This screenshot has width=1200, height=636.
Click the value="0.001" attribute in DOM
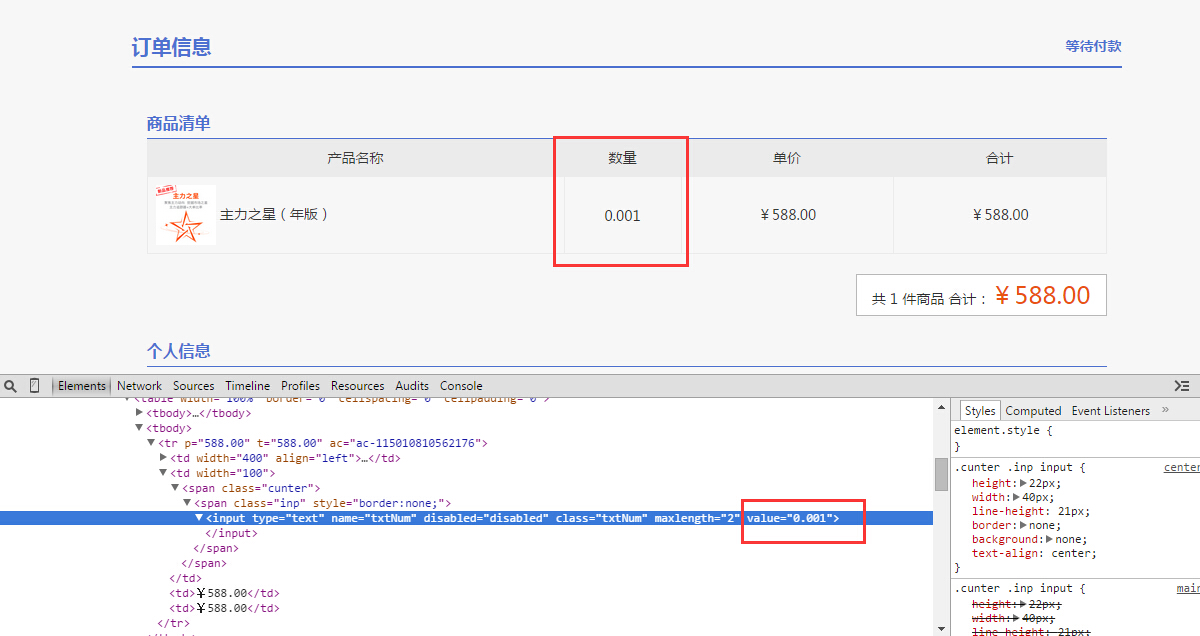point(790,518)
